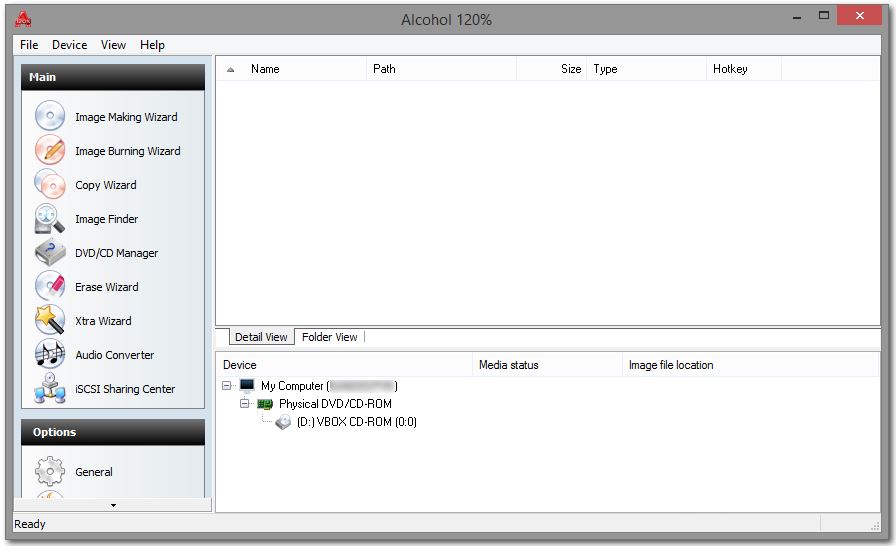Image resolution: width=896 pixels, height=546 pixels.
Task: Sort by the Type column header
Action: (646, 69)
